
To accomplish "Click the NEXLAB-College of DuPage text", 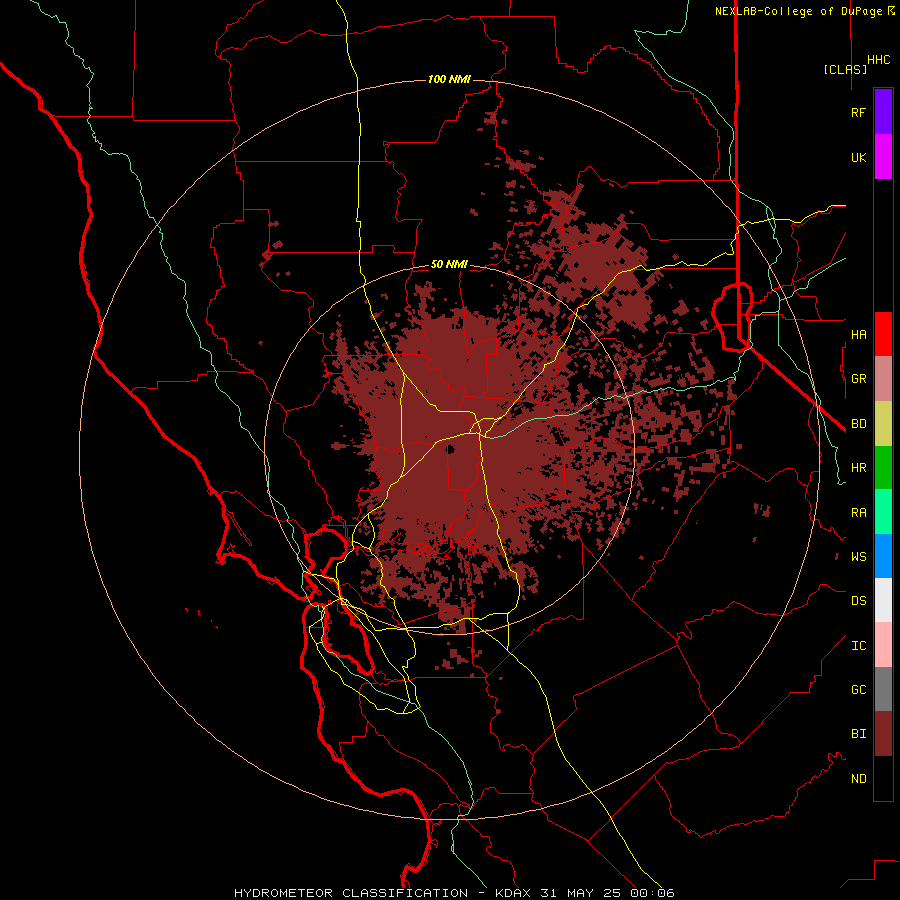I will (x=801, y=11).
